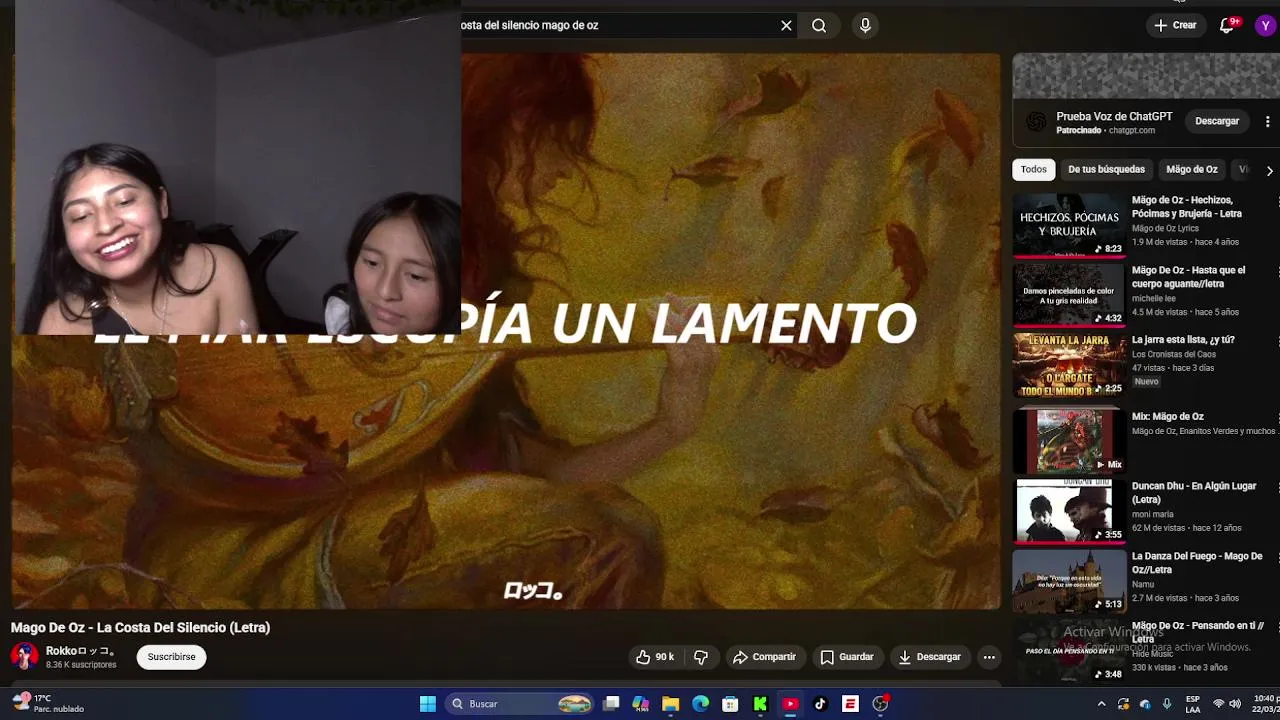
Task: Subscribe with Suscribirse button
Action: (171, 657)
